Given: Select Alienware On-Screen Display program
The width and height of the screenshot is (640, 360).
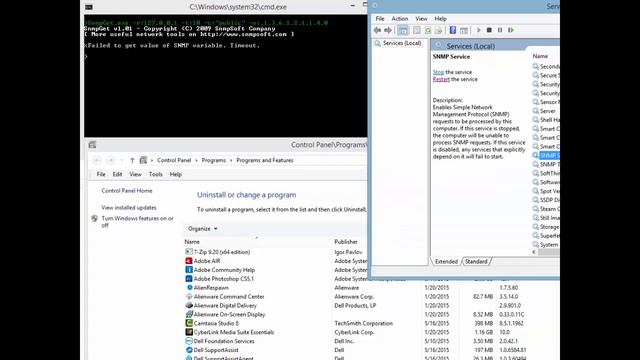Looking at the screenshot, I should [x=229, y=315].
